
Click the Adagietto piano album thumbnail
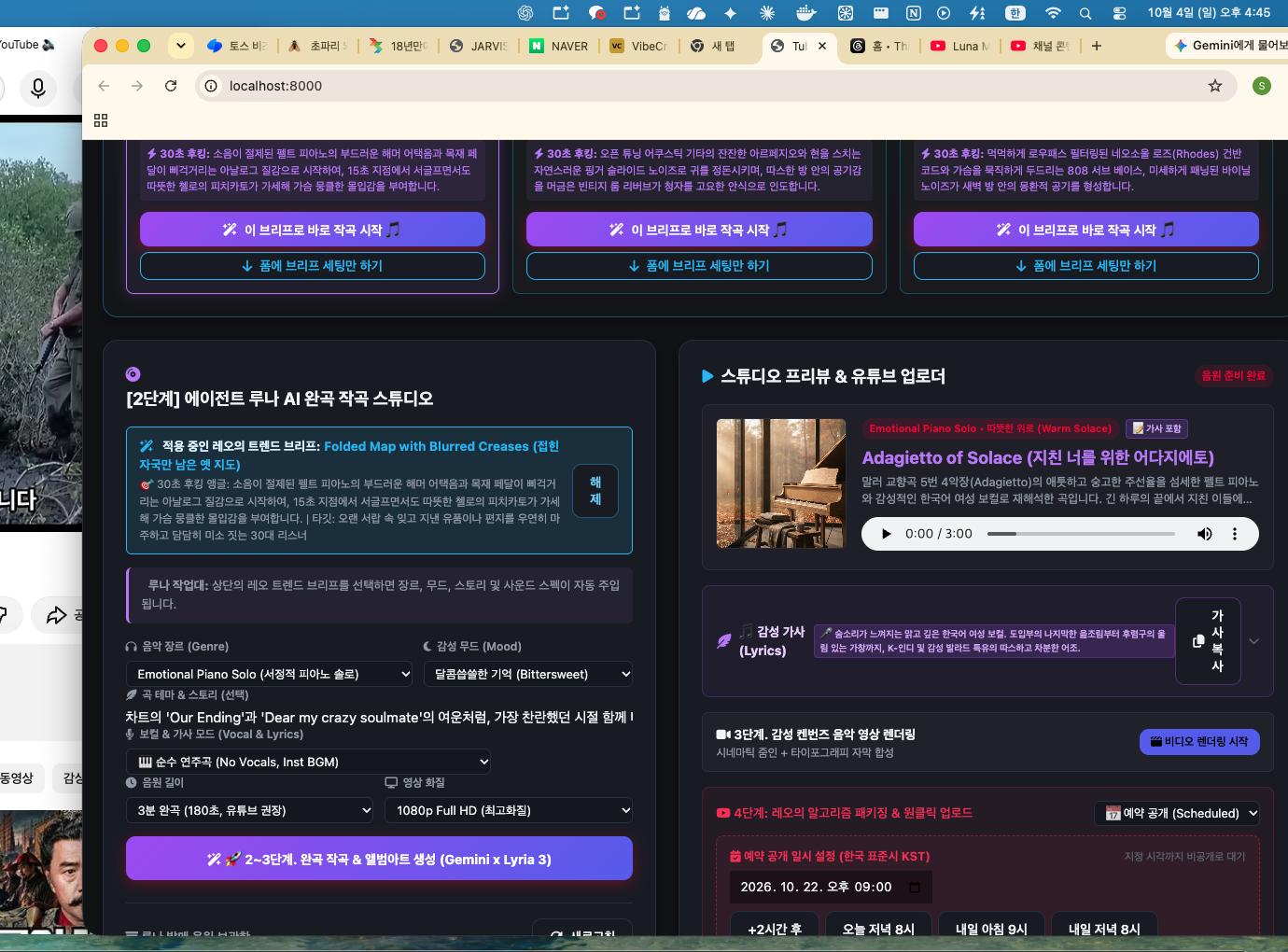pyautogui.click(x=780, y=483)
